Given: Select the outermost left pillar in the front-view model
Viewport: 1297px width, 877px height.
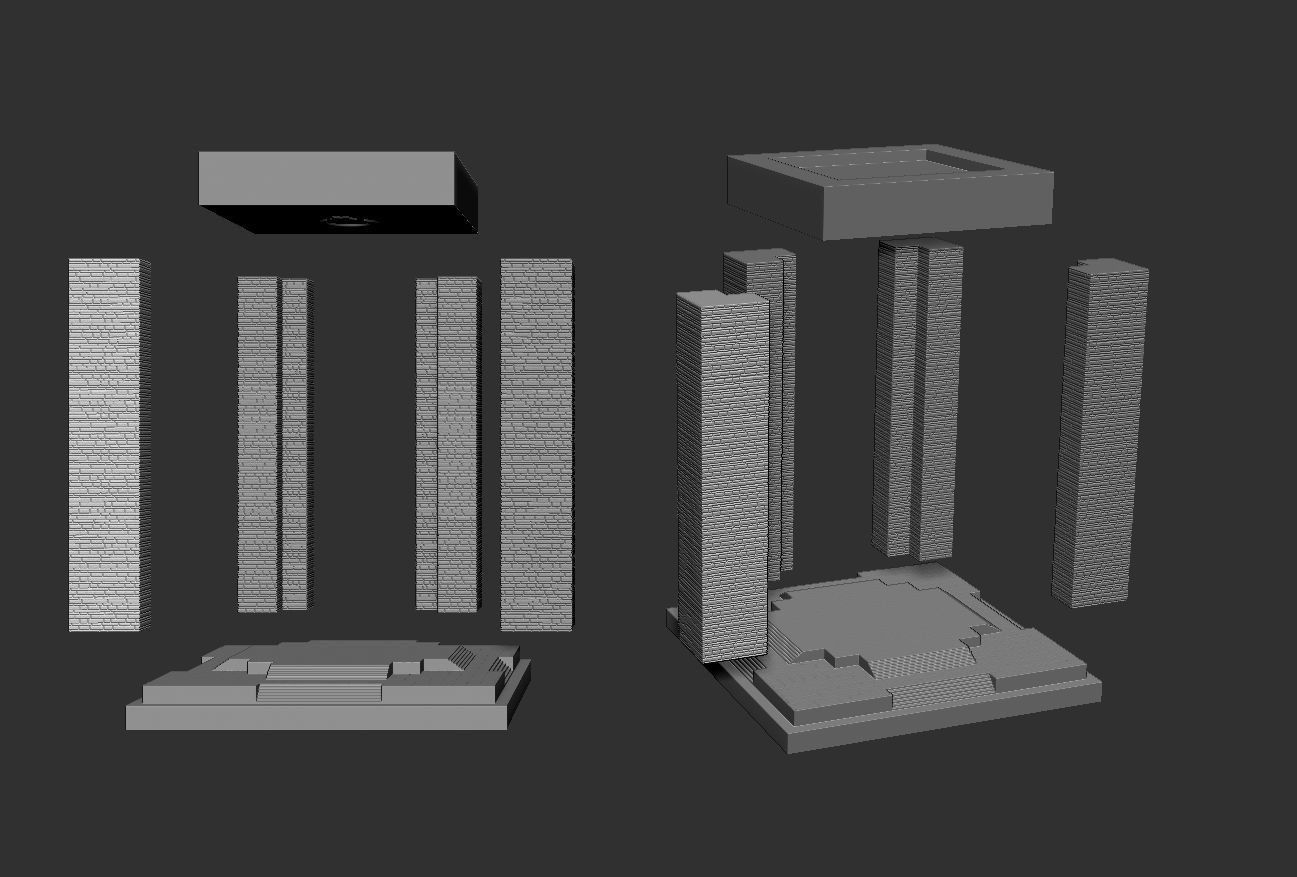Looking at the screenshot, I should pyautogui.click(x=109, y=445).
